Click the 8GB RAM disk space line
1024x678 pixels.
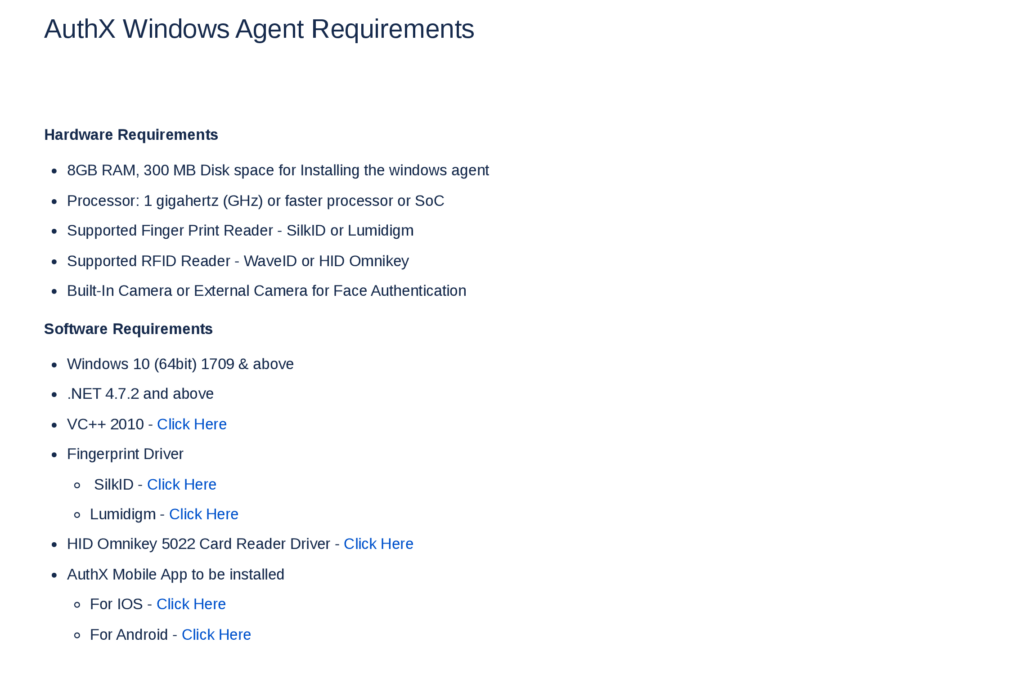tap(278, 170)
